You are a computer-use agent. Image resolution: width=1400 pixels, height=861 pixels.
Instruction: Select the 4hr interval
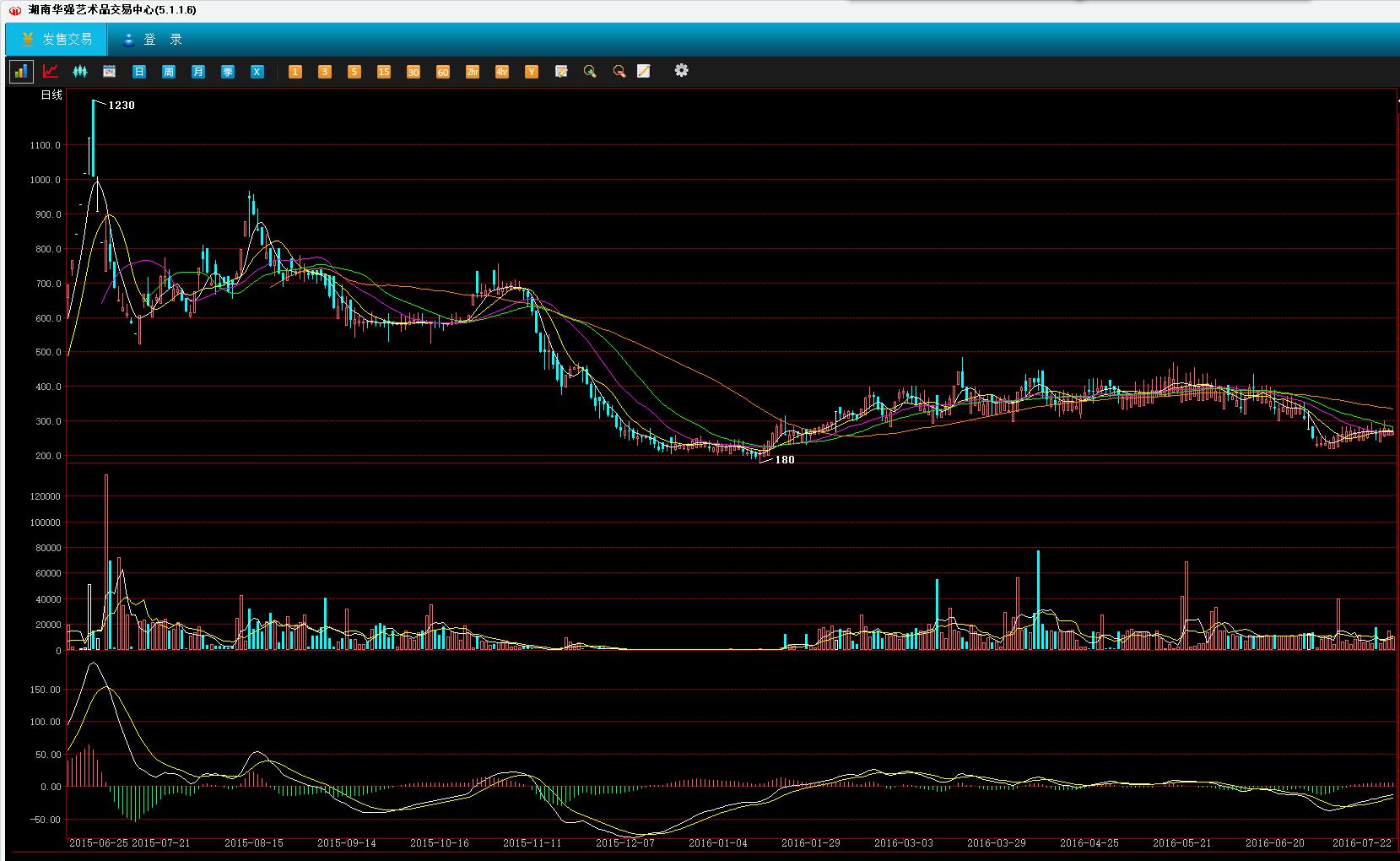click(x=502, y=72)
